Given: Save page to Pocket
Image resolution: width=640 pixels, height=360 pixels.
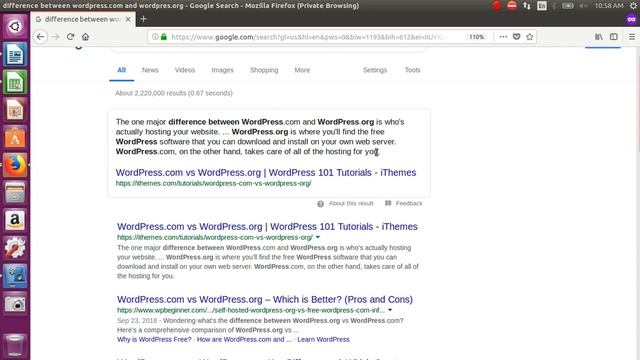Looking at the screenshot, I should 516,37.
